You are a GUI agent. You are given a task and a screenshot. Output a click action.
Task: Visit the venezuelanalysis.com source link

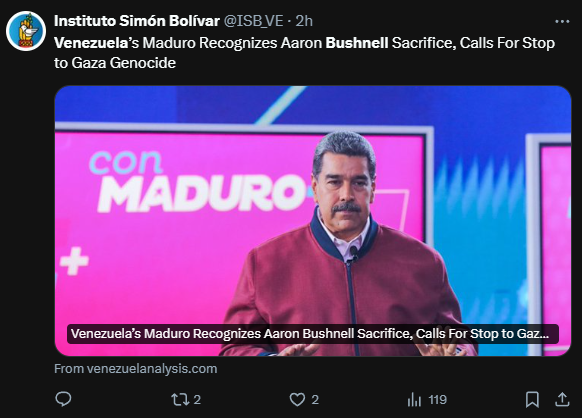click(x=136, y=369)
